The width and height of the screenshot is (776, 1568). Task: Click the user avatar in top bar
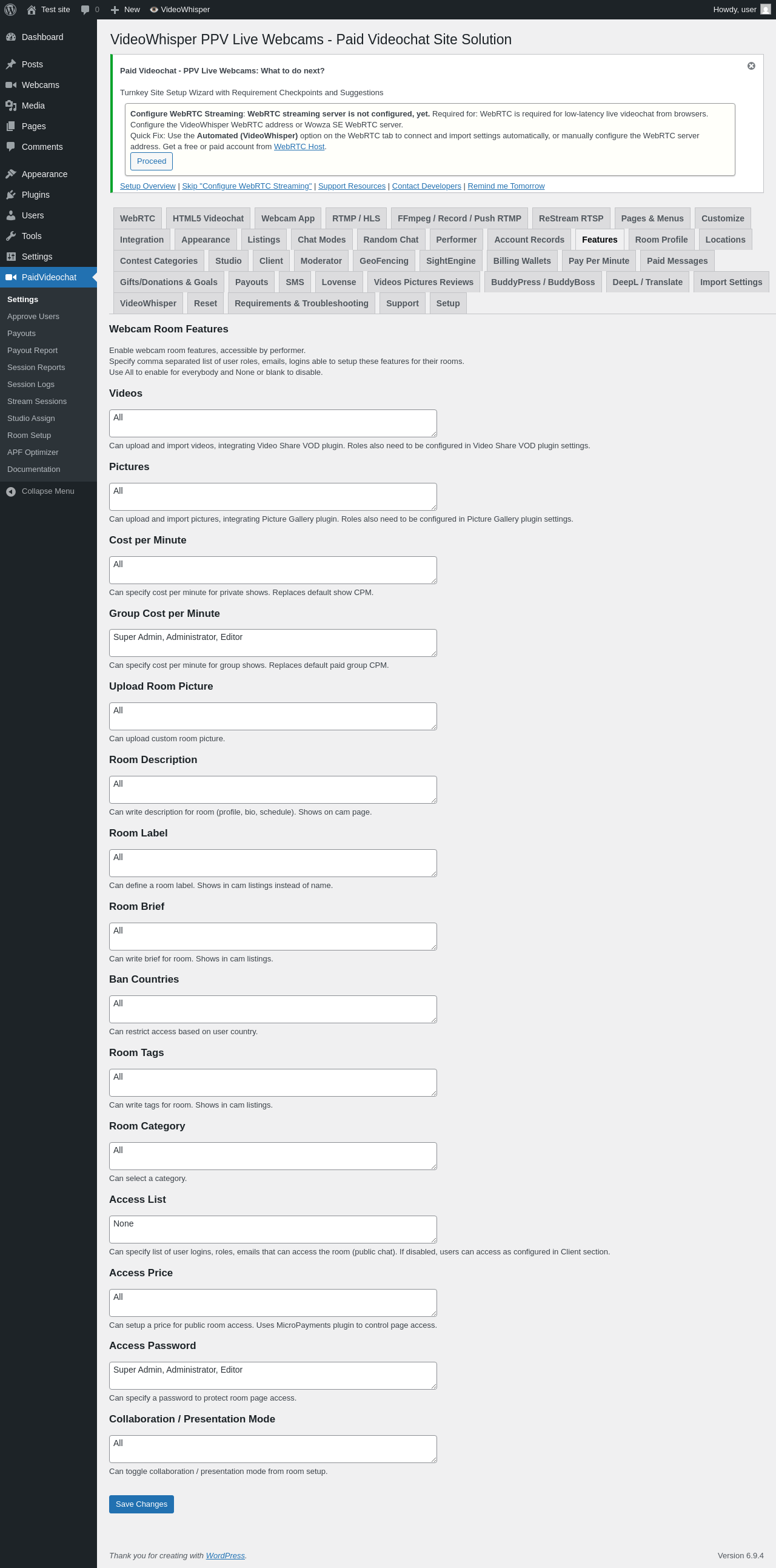(x=766, y=10)
